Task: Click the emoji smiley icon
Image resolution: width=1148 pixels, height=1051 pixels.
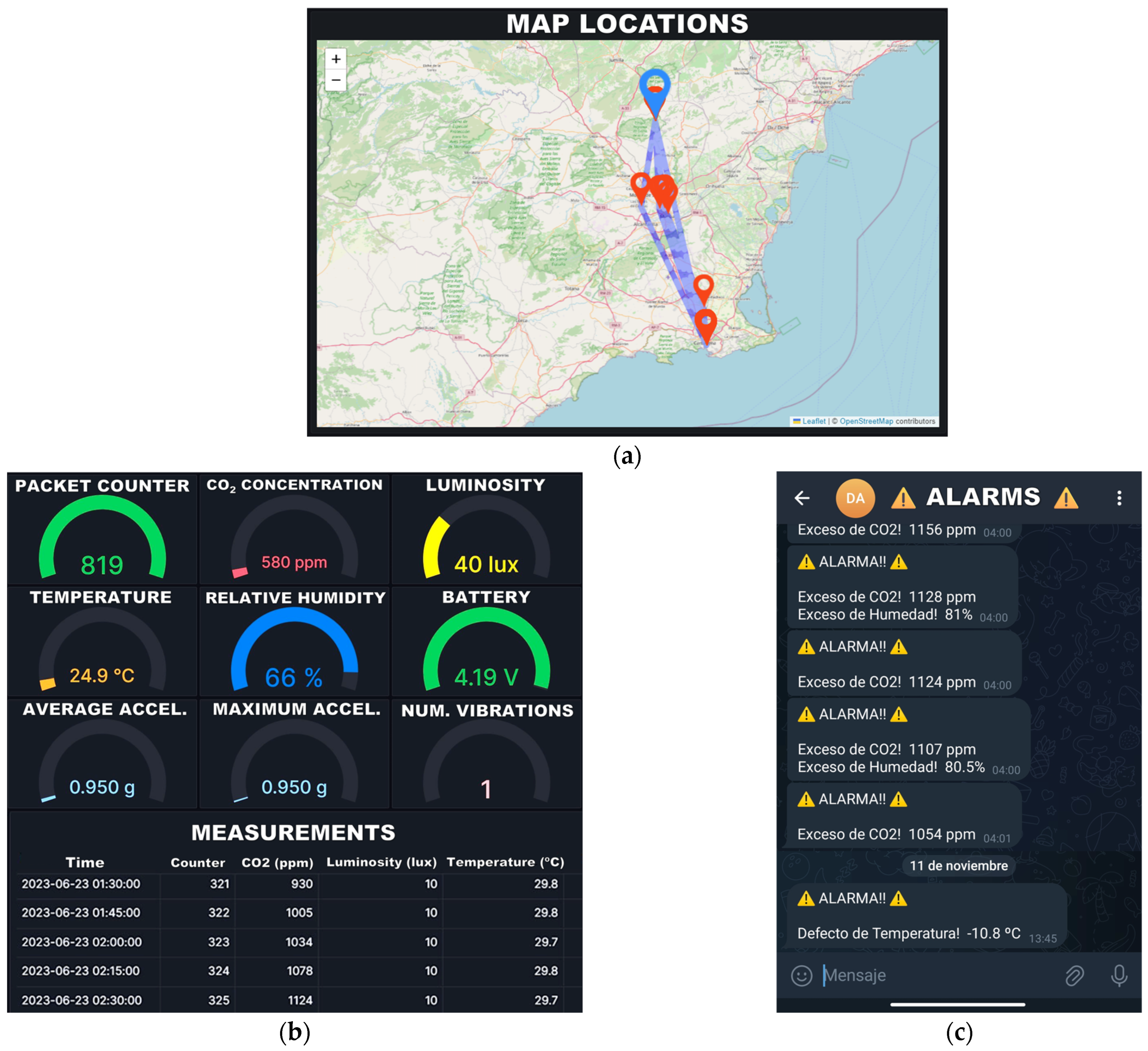Action: click(801, 976)
